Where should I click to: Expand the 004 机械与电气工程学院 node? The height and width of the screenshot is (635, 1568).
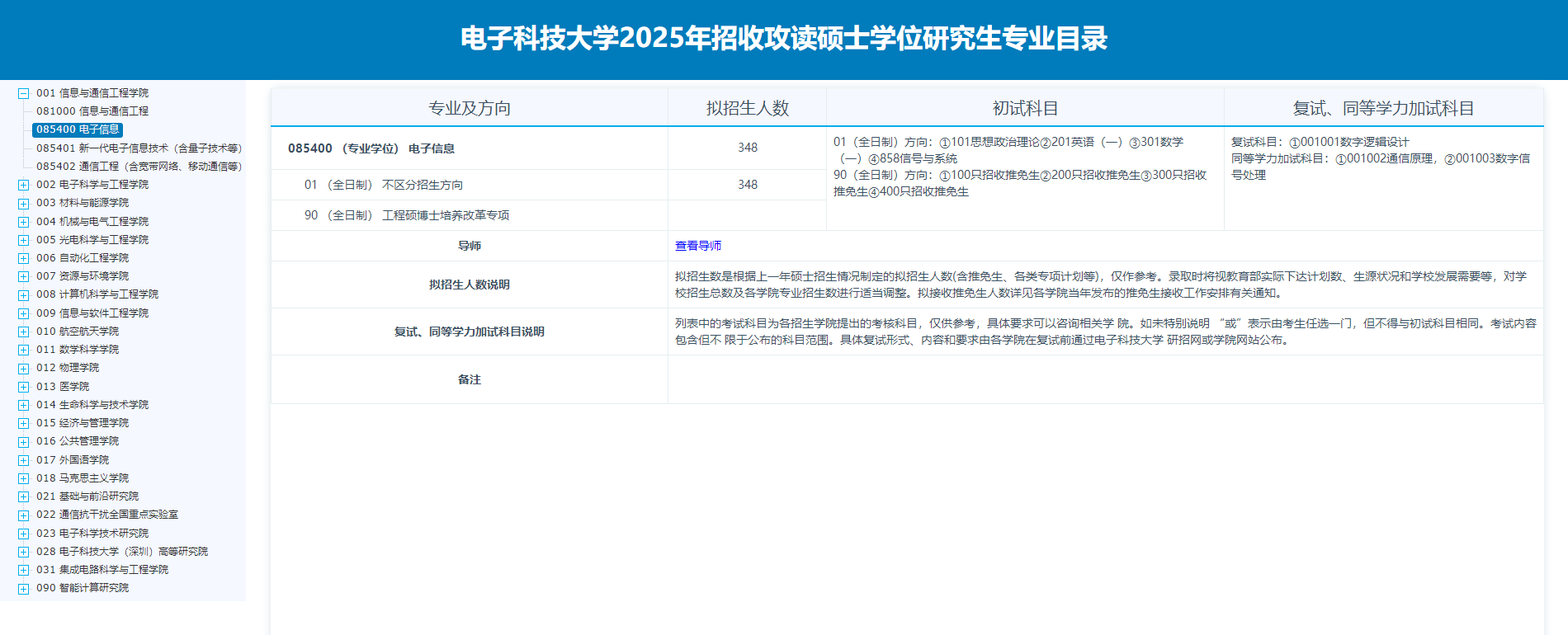coord(24,223)
